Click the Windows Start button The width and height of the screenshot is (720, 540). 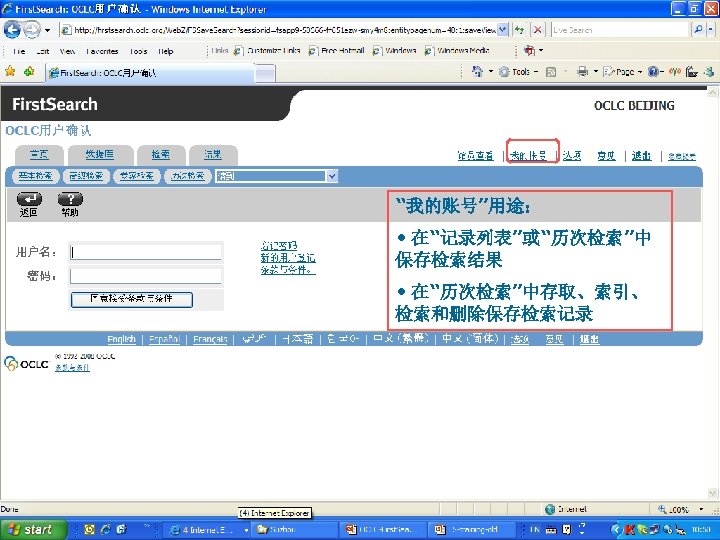[x=33, y=530]
